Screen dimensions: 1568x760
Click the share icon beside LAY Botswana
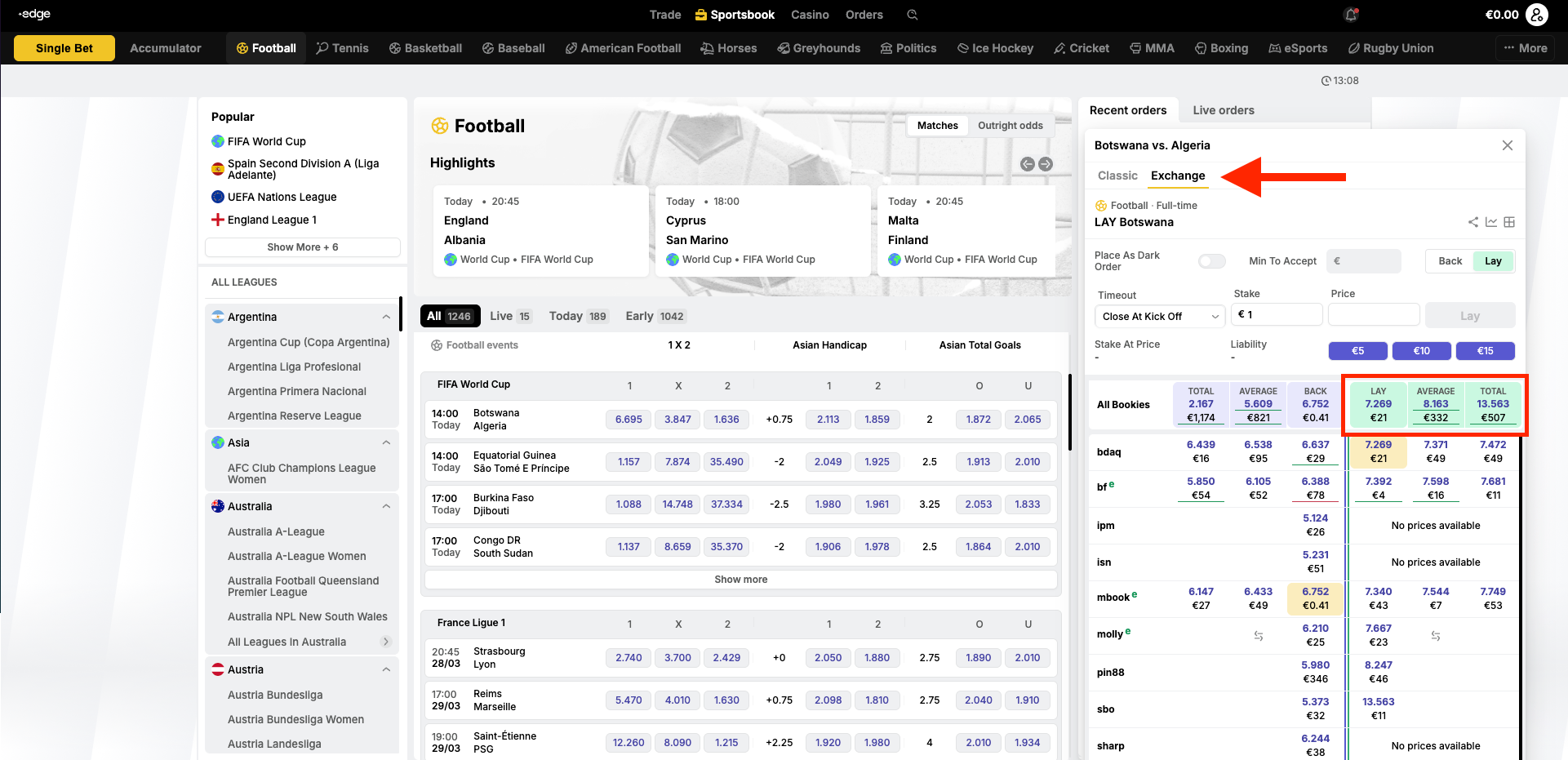click(x=1473, y=222)
